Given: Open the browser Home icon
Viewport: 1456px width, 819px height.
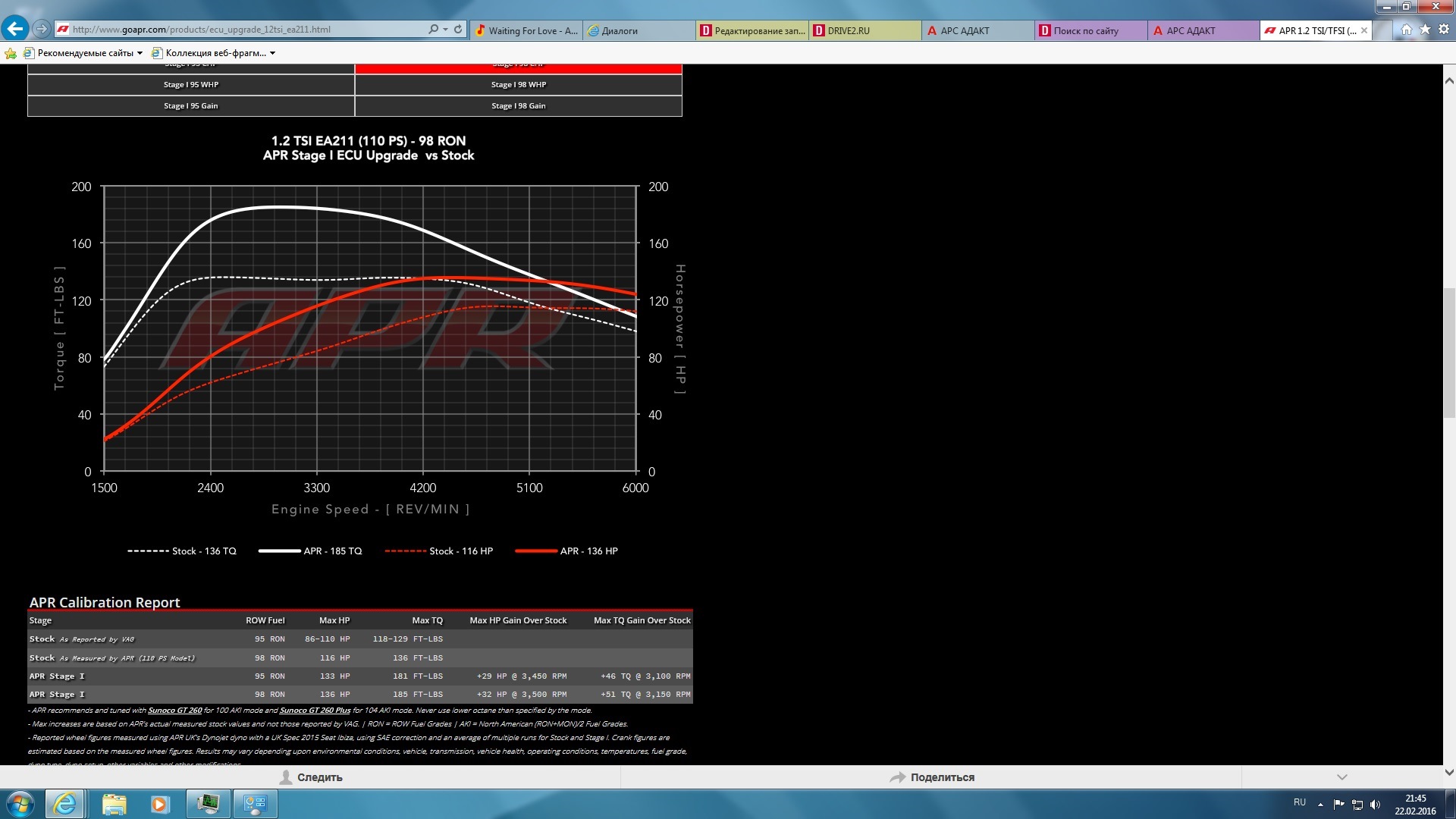Looking at the screenshot, I should (x=1407, y=30).
